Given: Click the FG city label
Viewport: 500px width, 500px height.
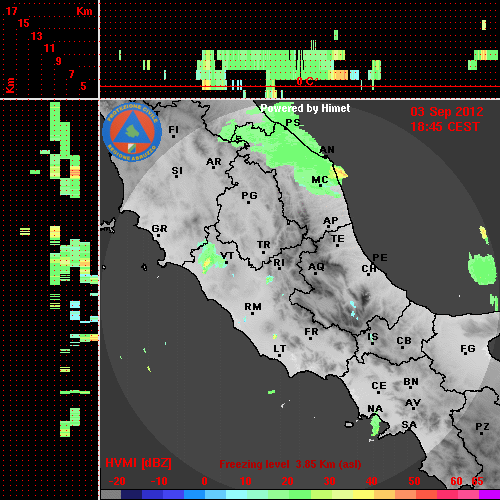Looking at the screenshot, I should tap(468, 349).
